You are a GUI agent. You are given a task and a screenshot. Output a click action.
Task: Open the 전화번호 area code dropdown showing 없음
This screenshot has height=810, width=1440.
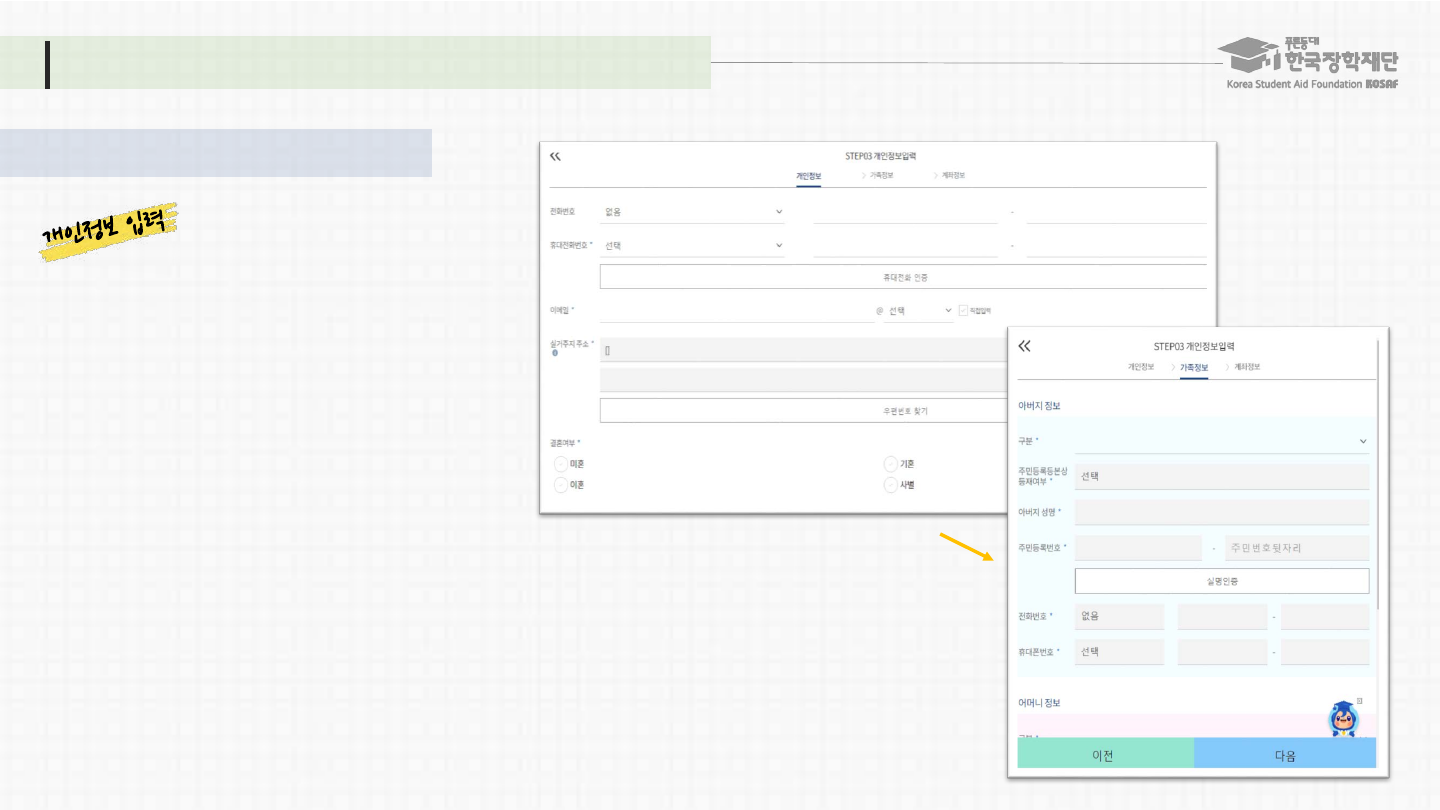(x=693, y=212)
